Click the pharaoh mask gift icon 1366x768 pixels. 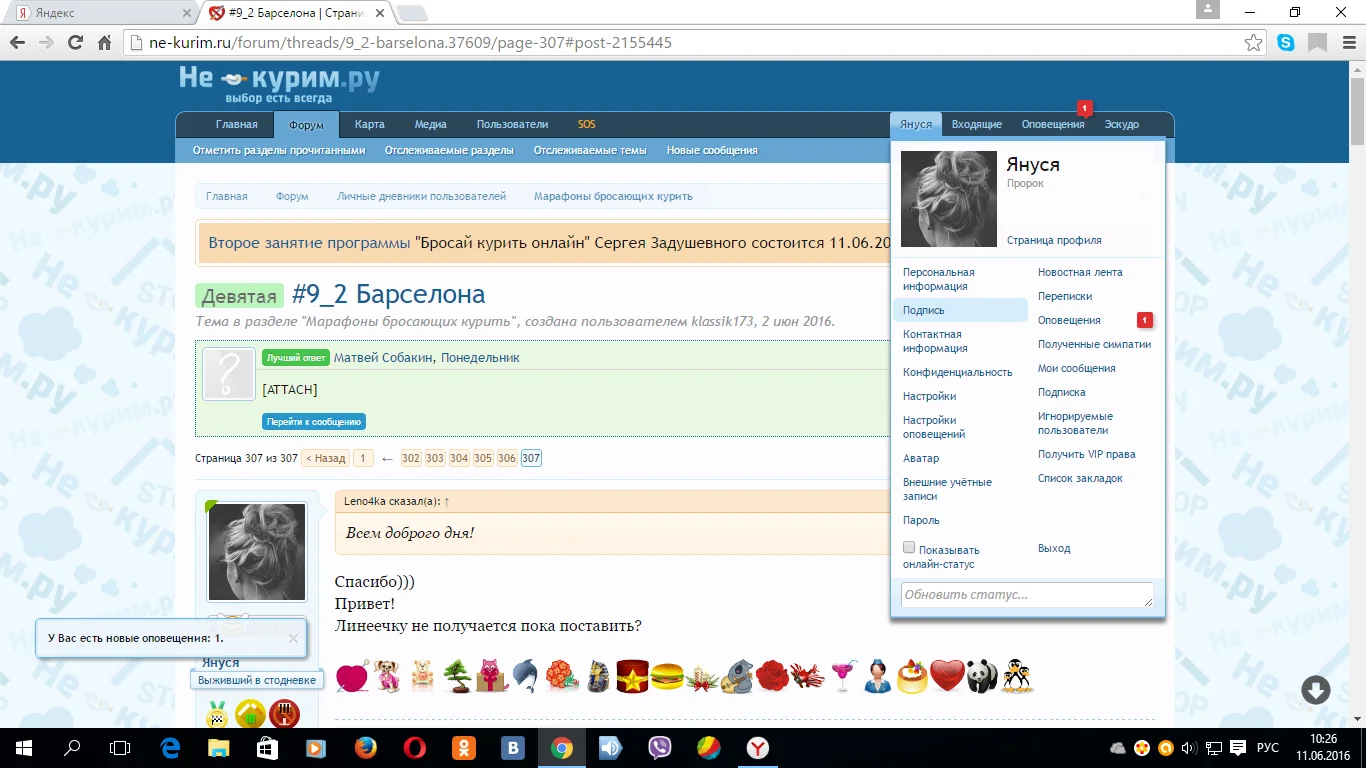pyautogui.click(x=597, y=676)
